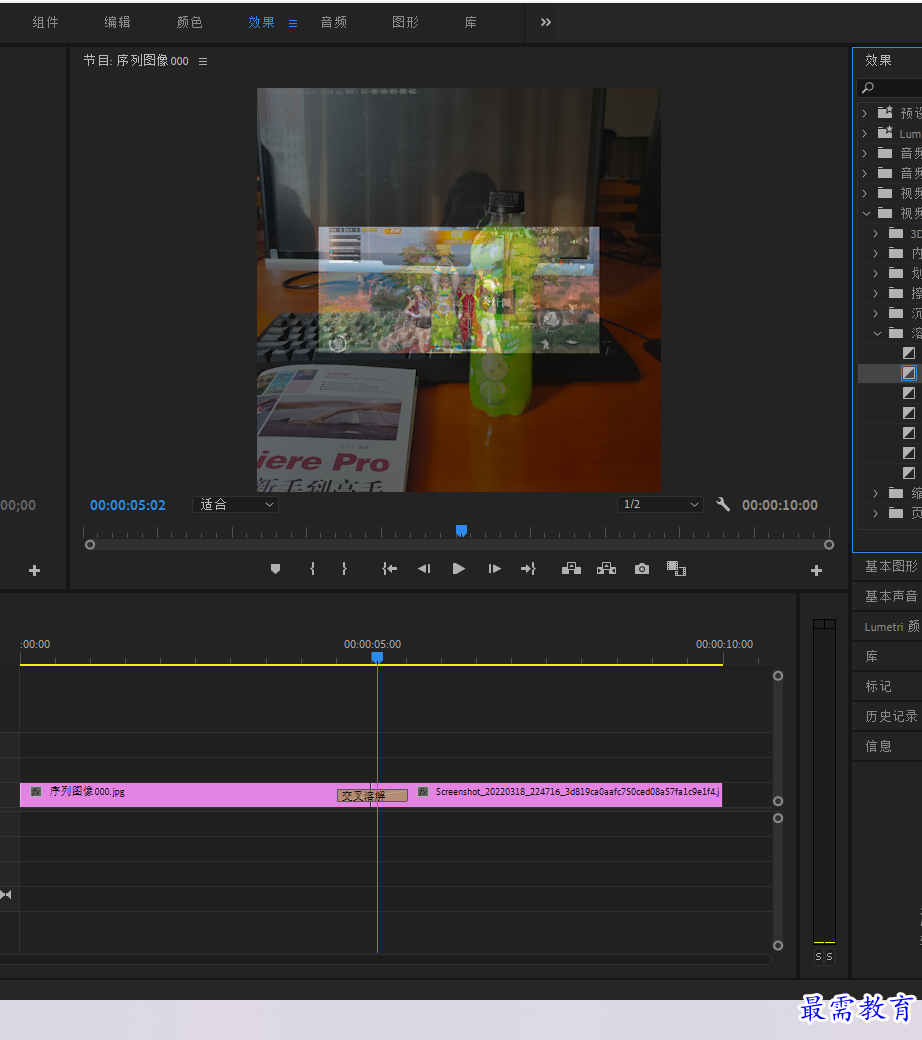
Task: Step back one frame
Action: tap(424, 568)
